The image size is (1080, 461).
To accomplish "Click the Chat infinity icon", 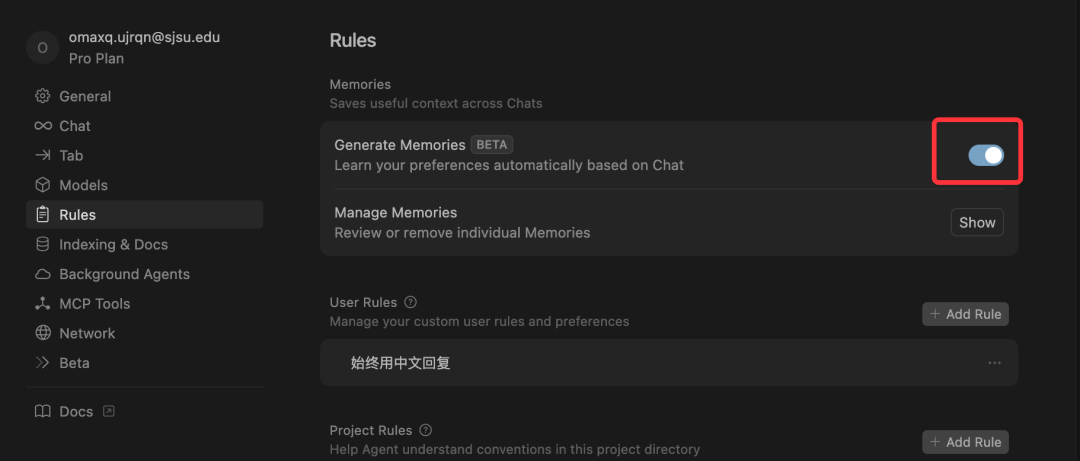I will pos(43,126).
